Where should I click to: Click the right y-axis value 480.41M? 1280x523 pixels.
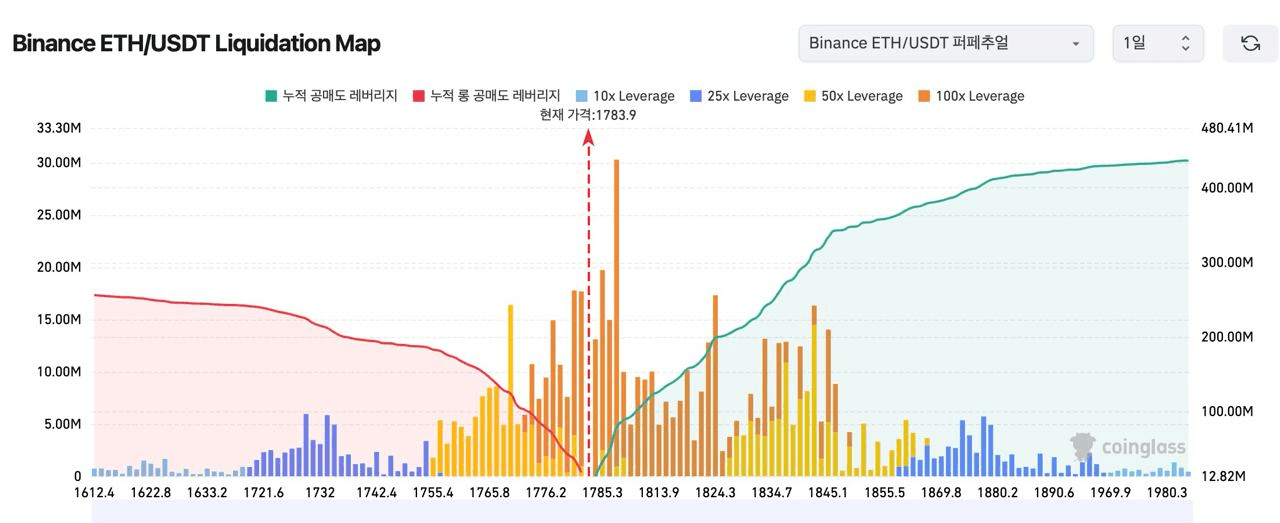point(1226,128)
